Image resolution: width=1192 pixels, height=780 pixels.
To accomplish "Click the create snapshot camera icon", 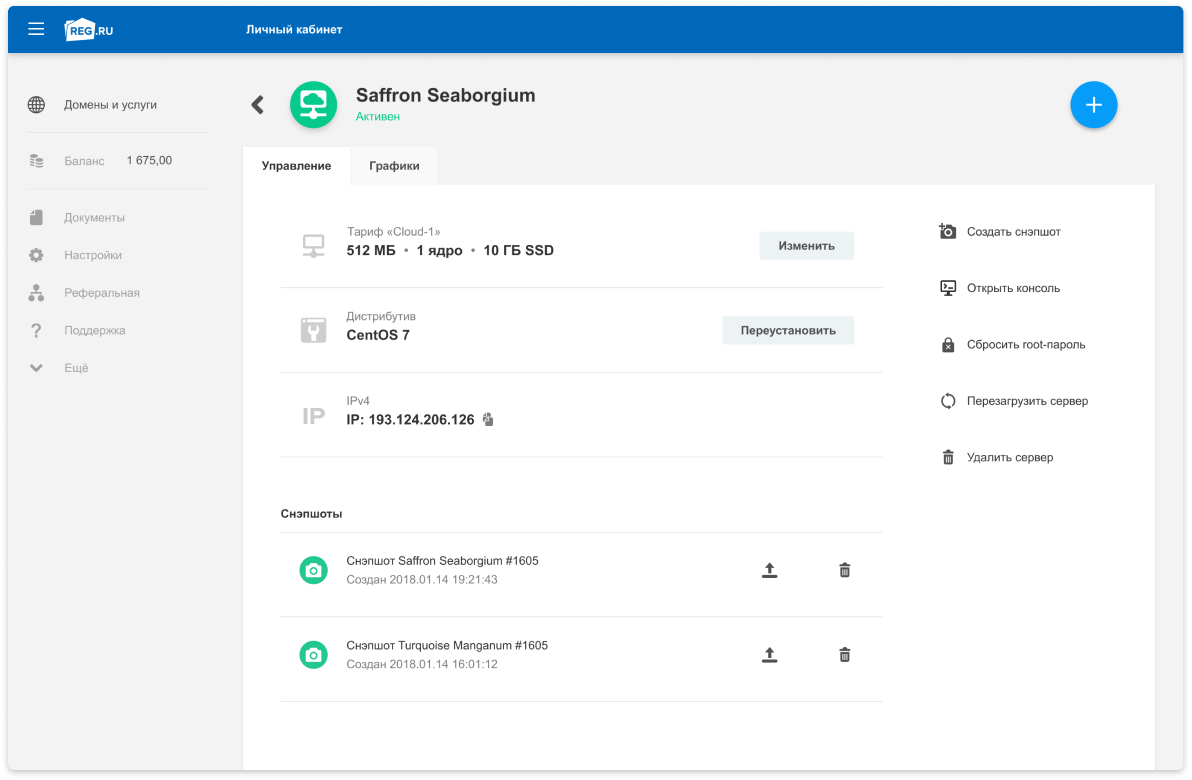I will [x=947, y=231].
